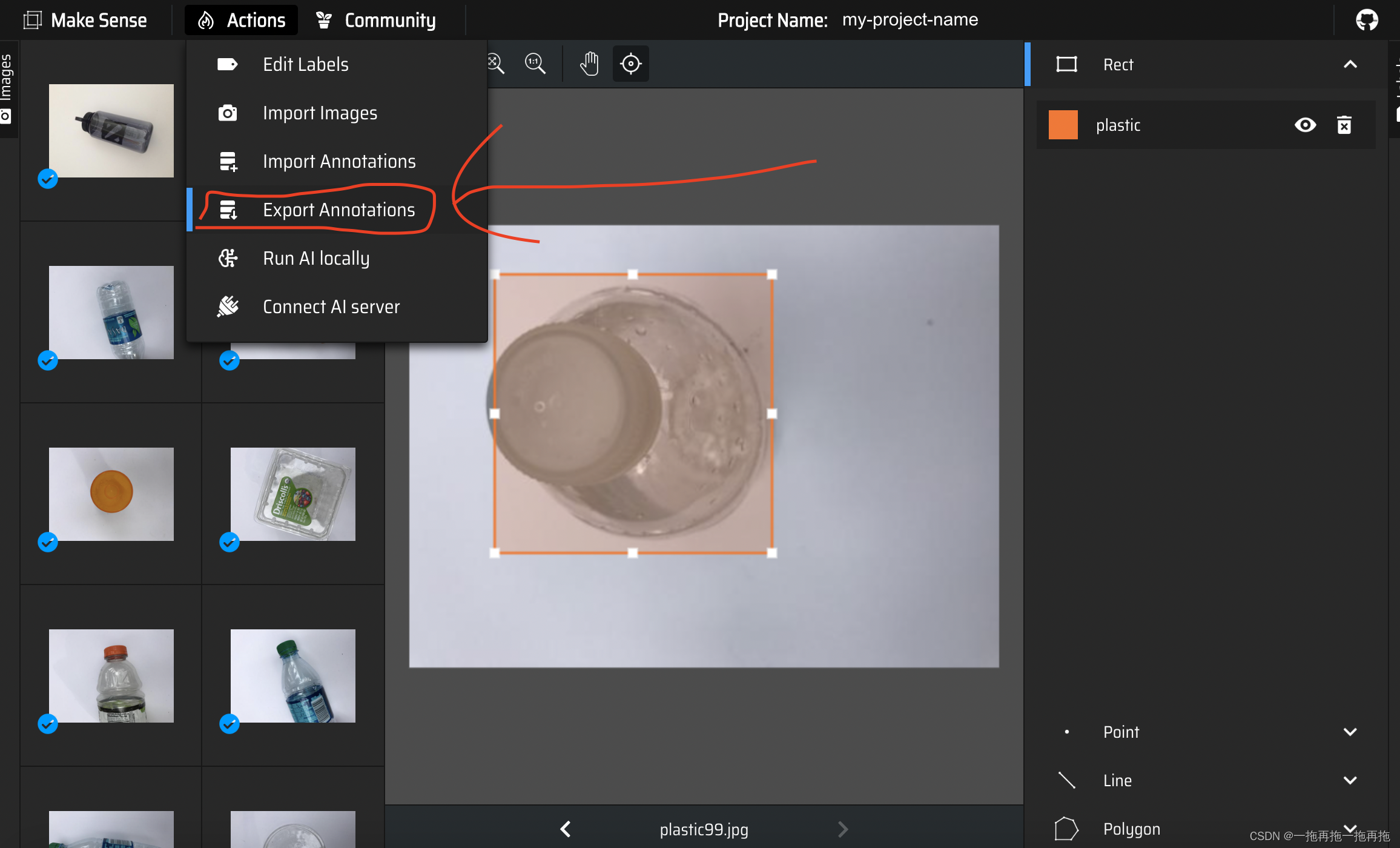
Task: Click the Make Sense logo icon
Action: coord(32,20)
